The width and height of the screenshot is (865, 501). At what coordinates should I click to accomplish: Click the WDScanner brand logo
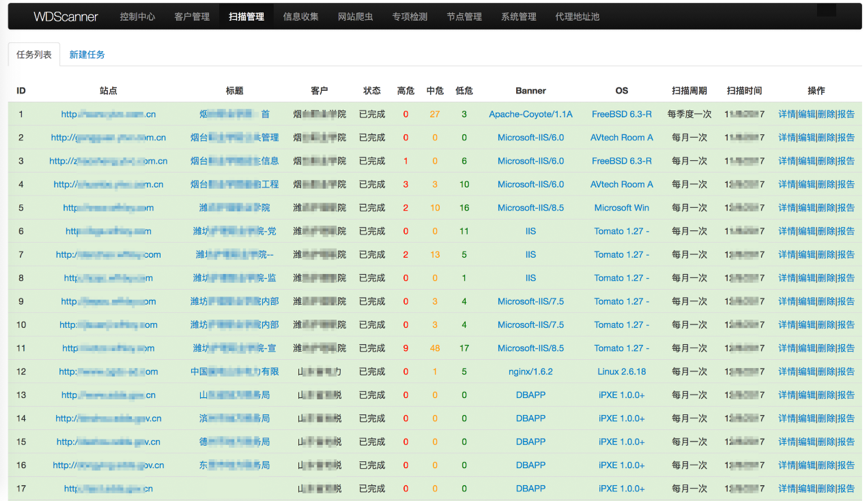(x=65, y=17)
